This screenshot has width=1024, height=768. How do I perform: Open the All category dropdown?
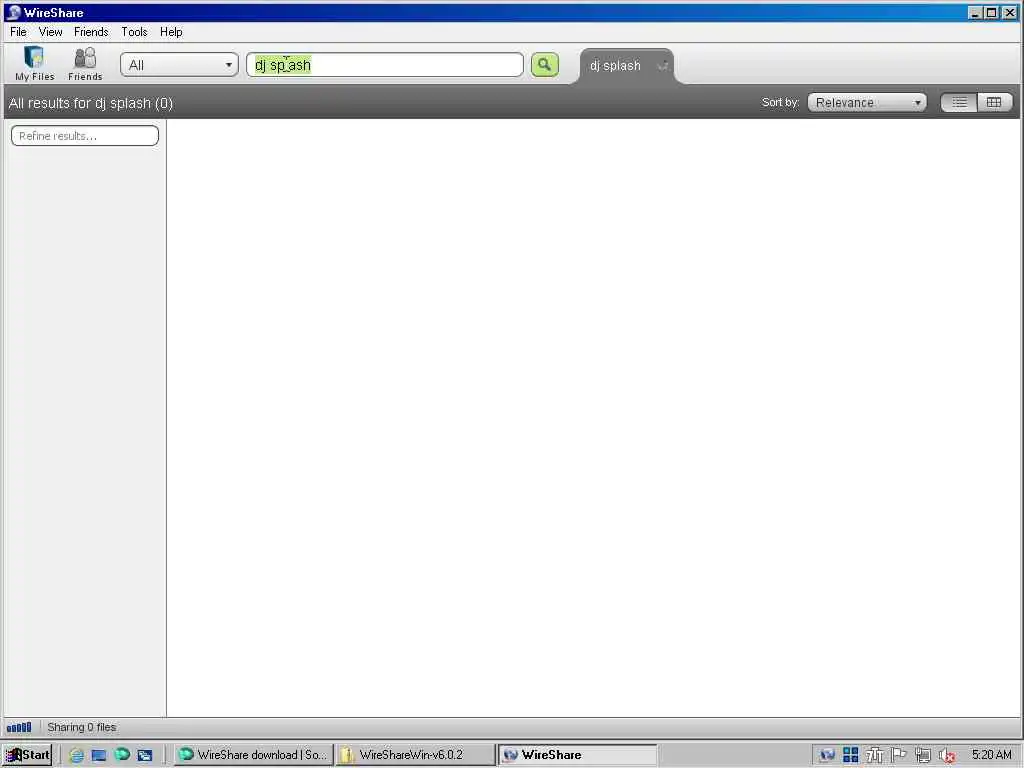pos(180,65)
